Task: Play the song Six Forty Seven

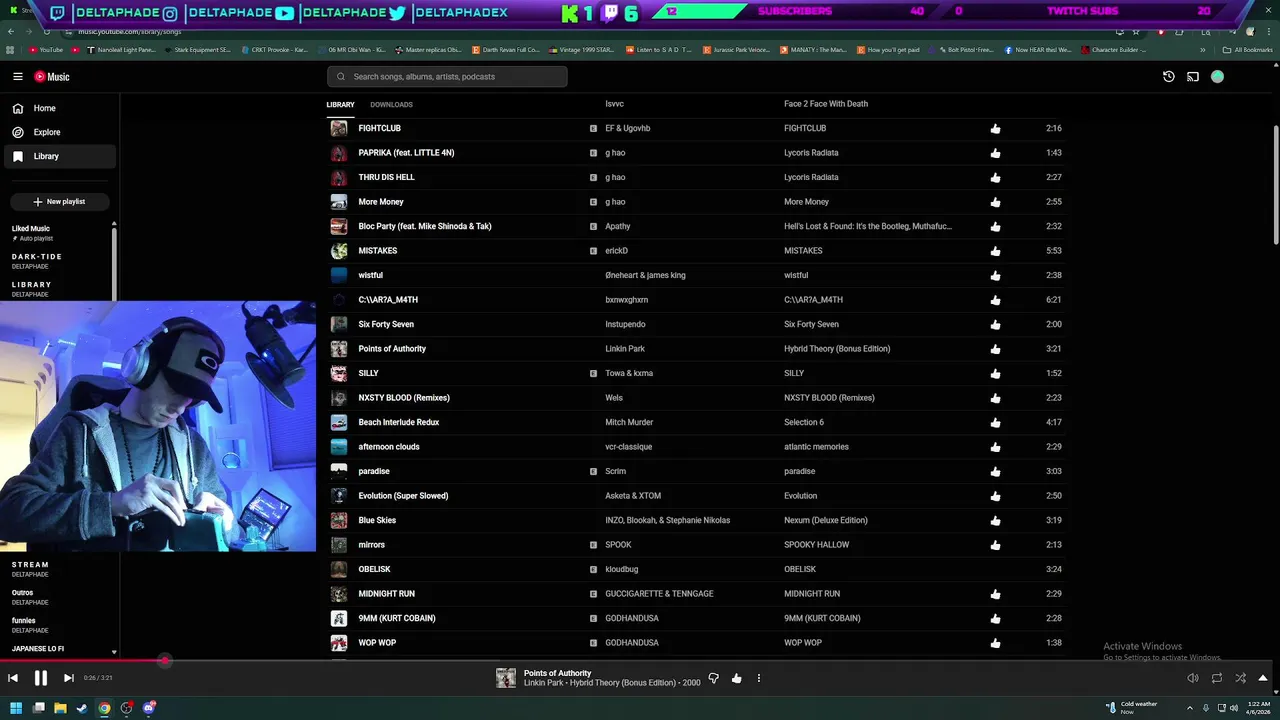Action: click(386, 324)
